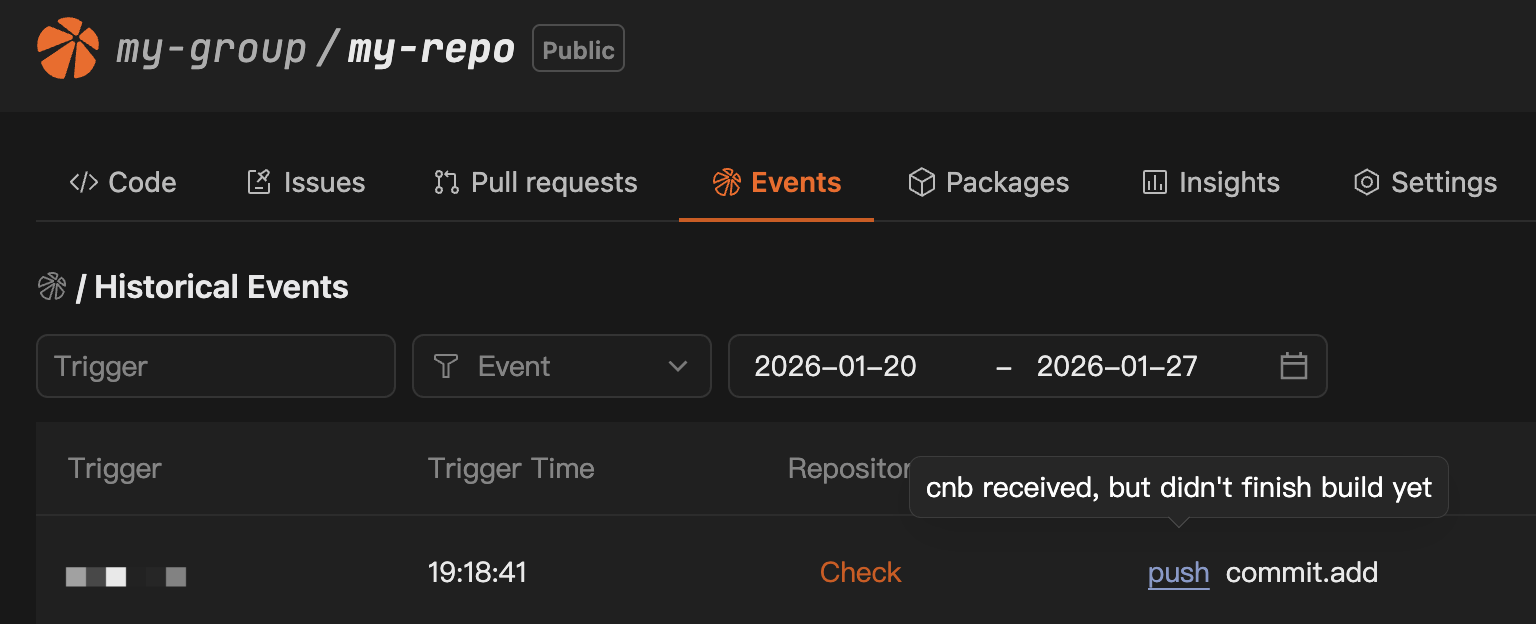Switch to the Pull requests tab
Image resolution: width=1536 pixels, height=624 pixels.
click(534, 182)
